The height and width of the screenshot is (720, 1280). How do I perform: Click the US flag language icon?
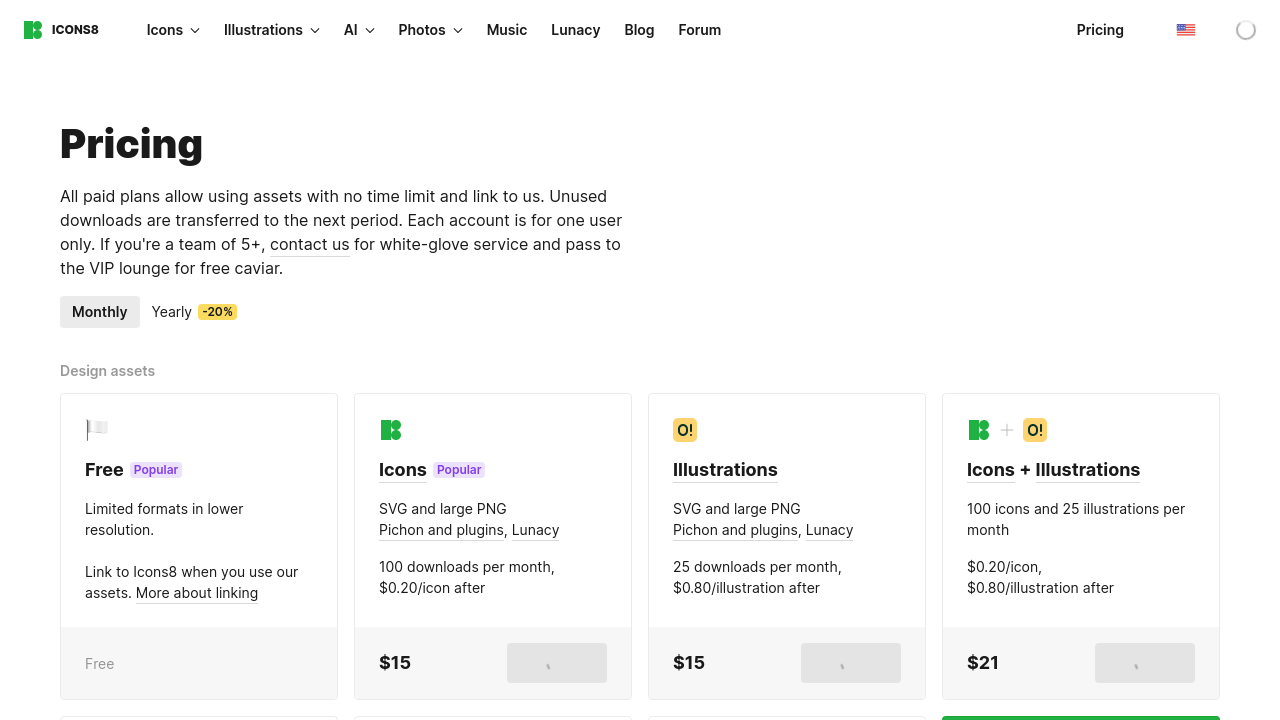click(1186, 30)
